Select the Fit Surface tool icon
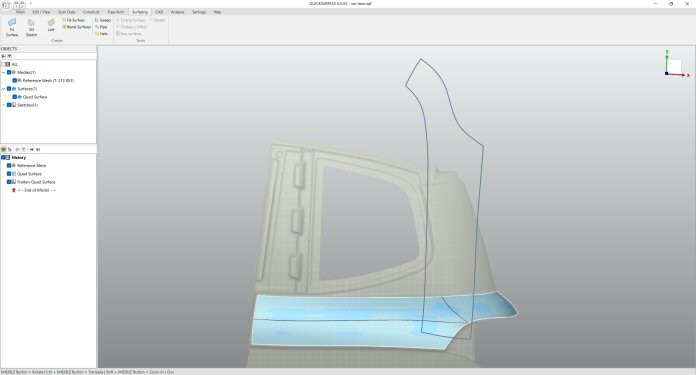 pyautogui.click(x=12, y=28)
